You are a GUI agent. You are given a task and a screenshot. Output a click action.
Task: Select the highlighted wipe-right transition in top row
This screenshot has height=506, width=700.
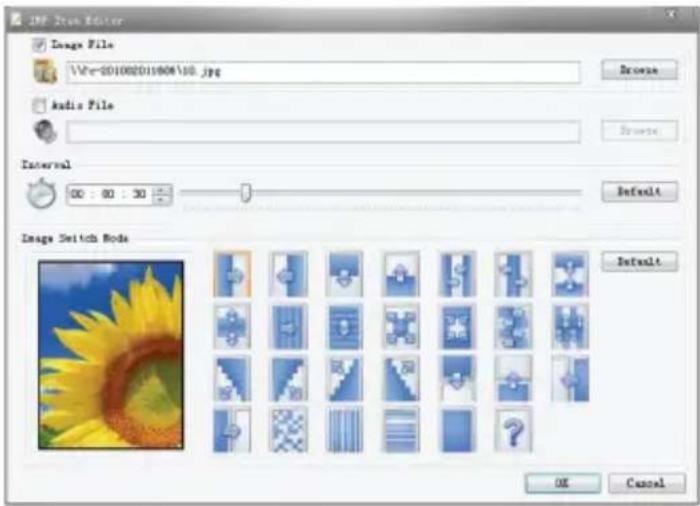pos(232,274)
